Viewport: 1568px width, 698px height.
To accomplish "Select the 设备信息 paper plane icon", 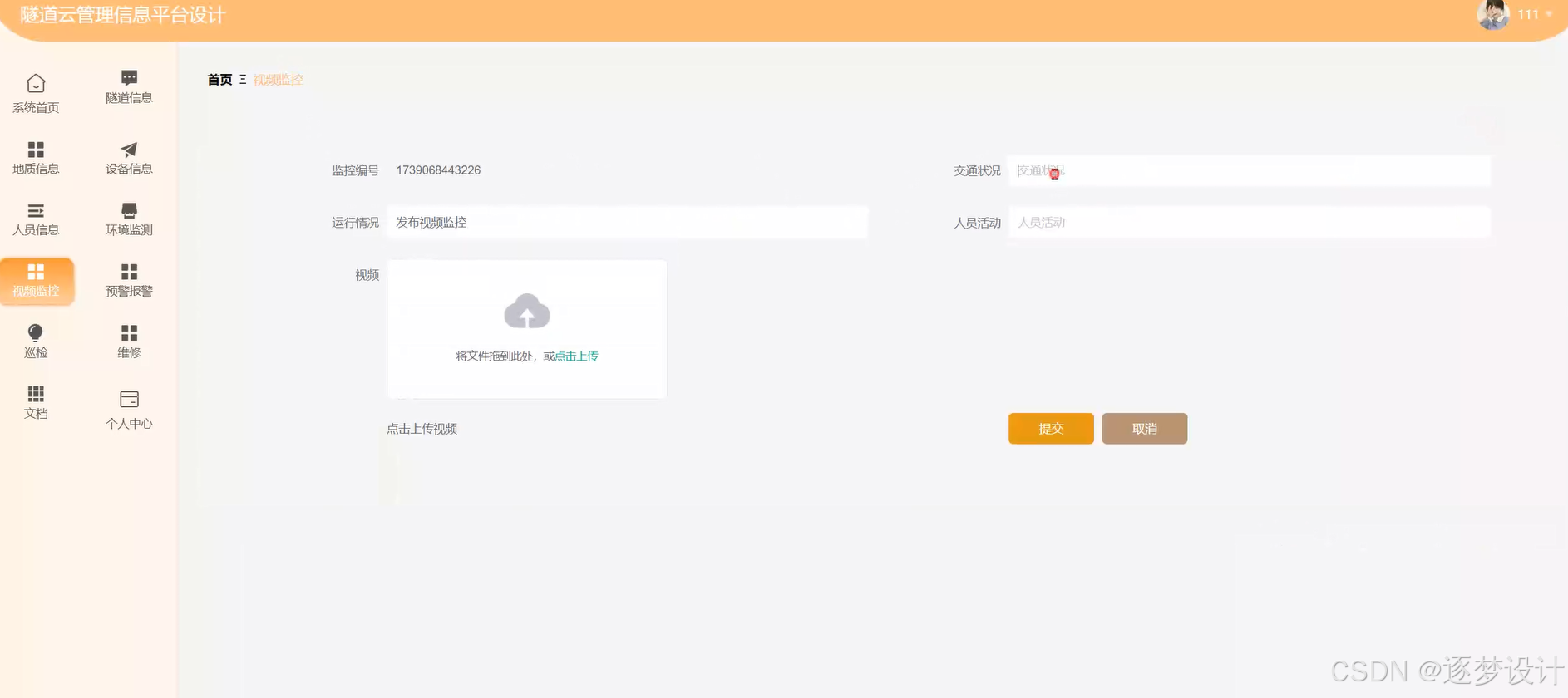I will point(129,150).
